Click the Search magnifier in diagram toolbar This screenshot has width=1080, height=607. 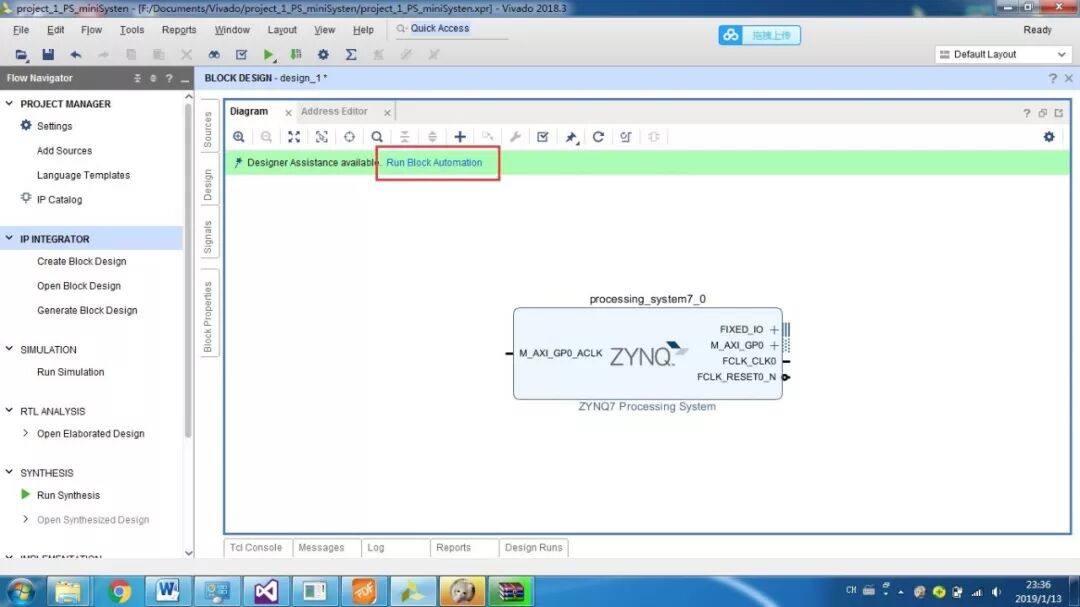[x=377, y=136]
